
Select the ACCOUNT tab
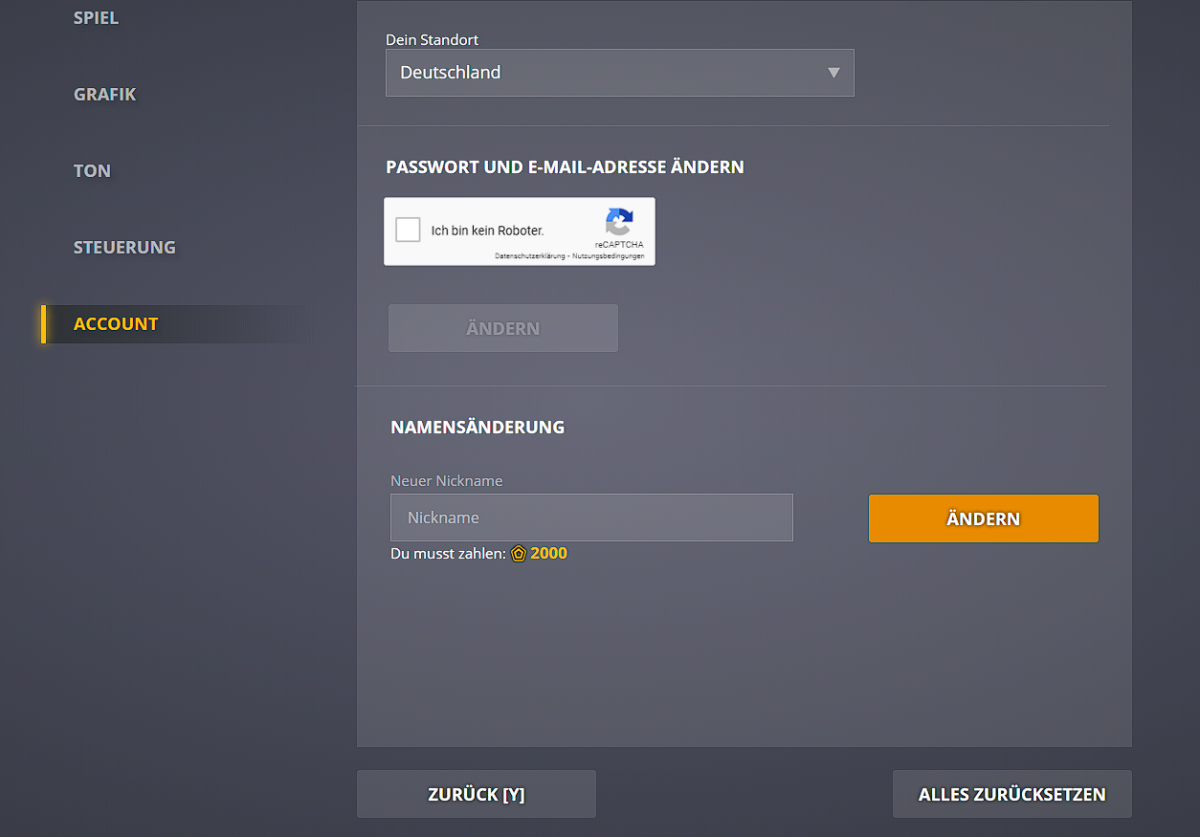116,324
